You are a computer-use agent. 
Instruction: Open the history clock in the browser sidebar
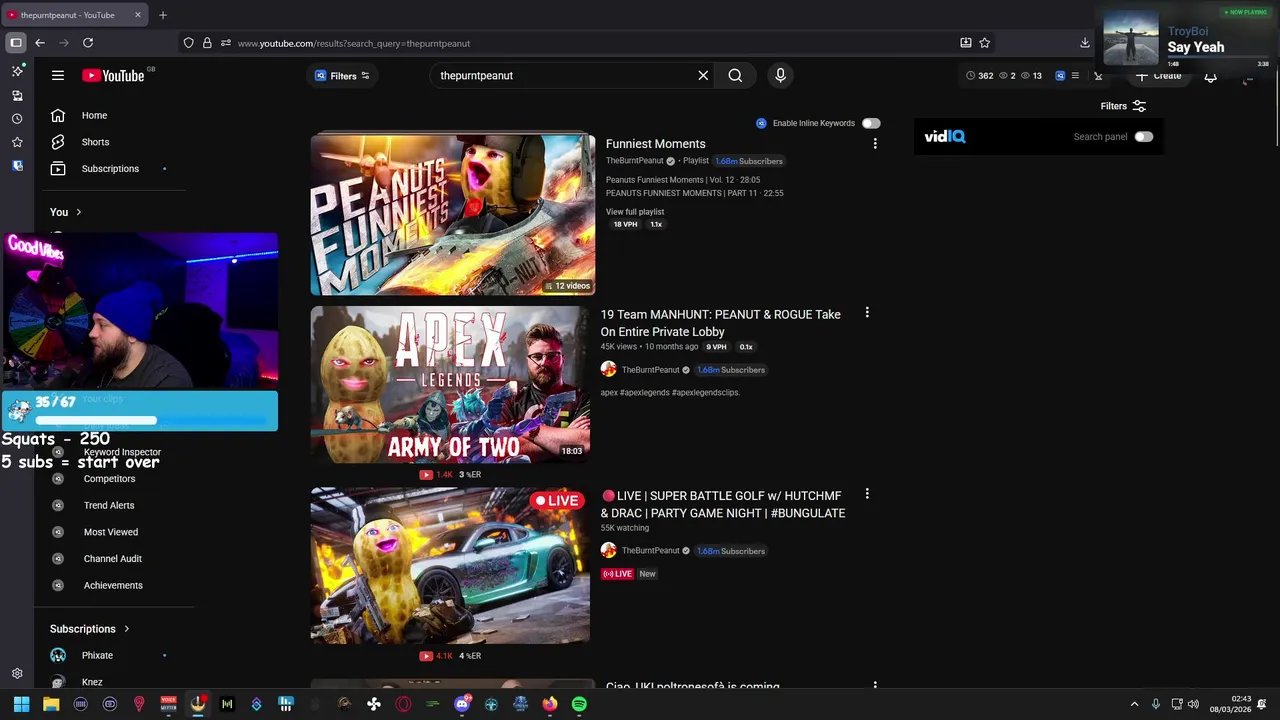[x=17, y=119]
